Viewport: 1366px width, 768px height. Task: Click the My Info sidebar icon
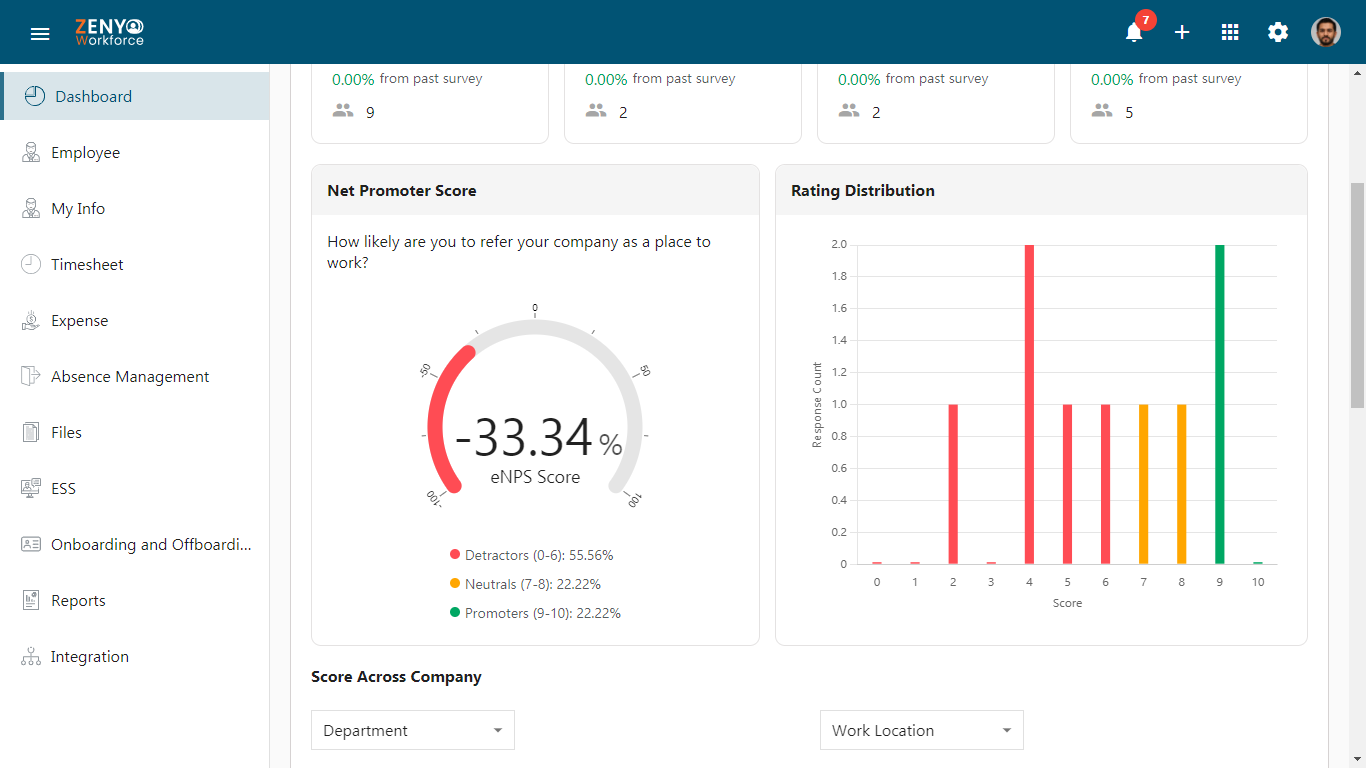[x=31, y=208]
